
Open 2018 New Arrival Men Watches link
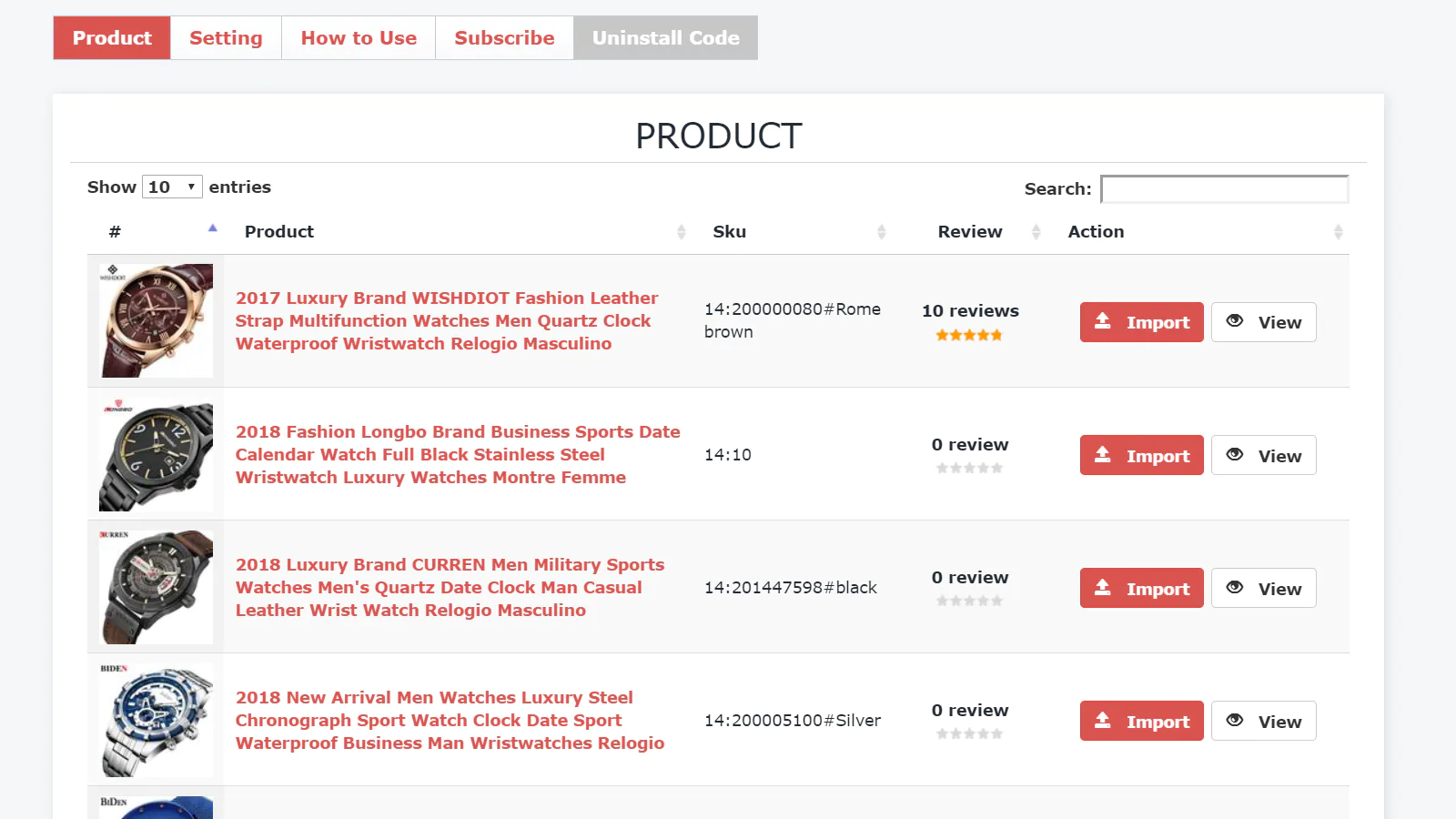click(x=450, y=720)
